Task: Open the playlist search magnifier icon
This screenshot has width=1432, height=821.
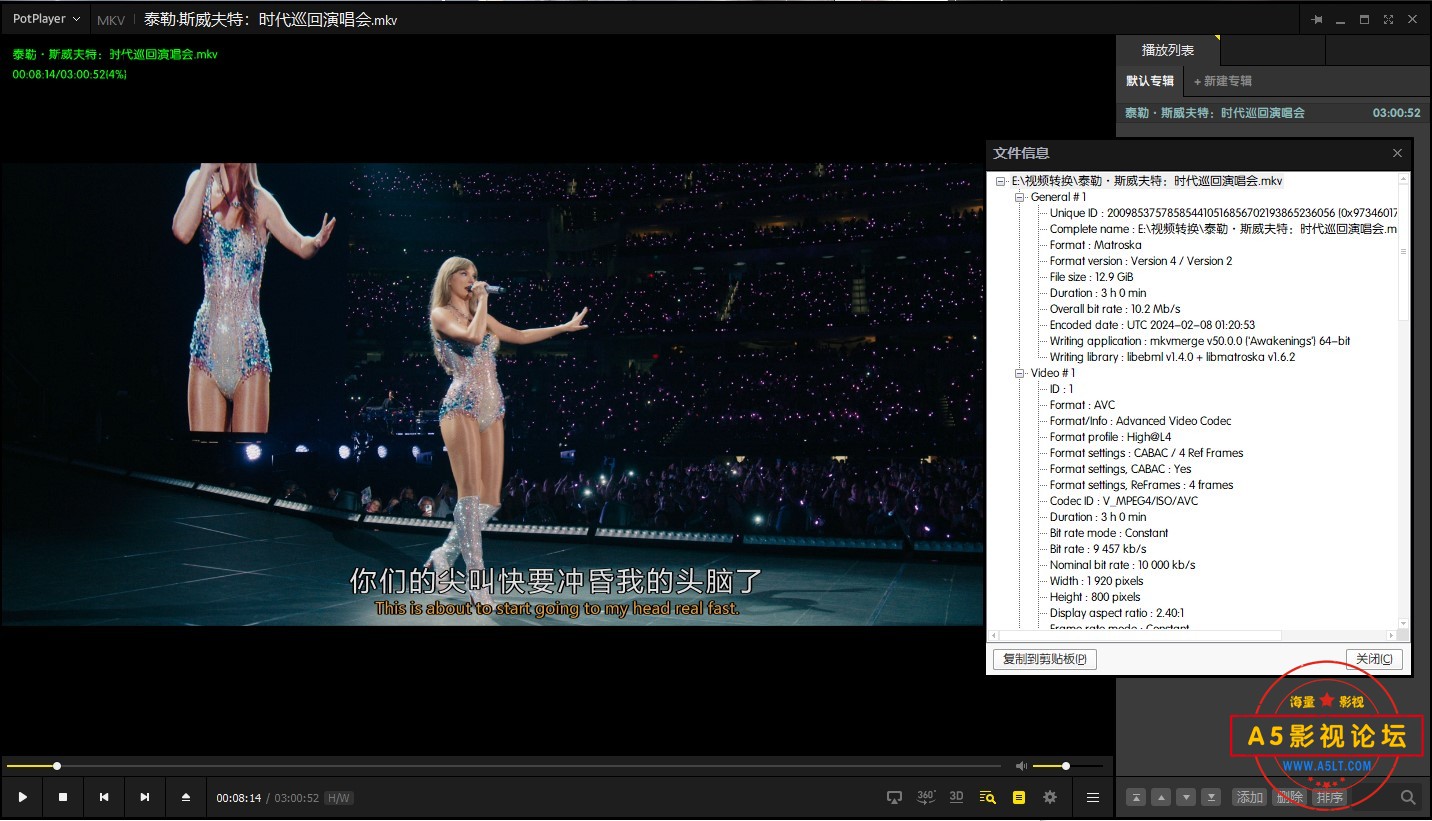Action: pyautogui.click(x=1408, y=797)
